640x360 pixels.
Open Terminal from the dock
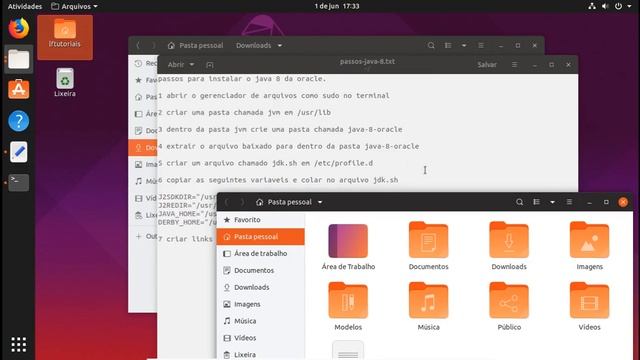click(19, 182)
